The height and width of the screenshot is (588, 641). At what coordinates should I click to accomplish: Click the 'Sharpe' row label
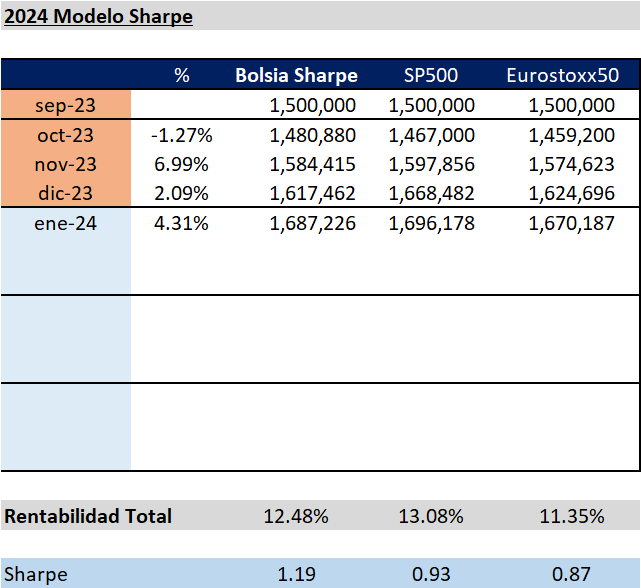coord(36,575)
